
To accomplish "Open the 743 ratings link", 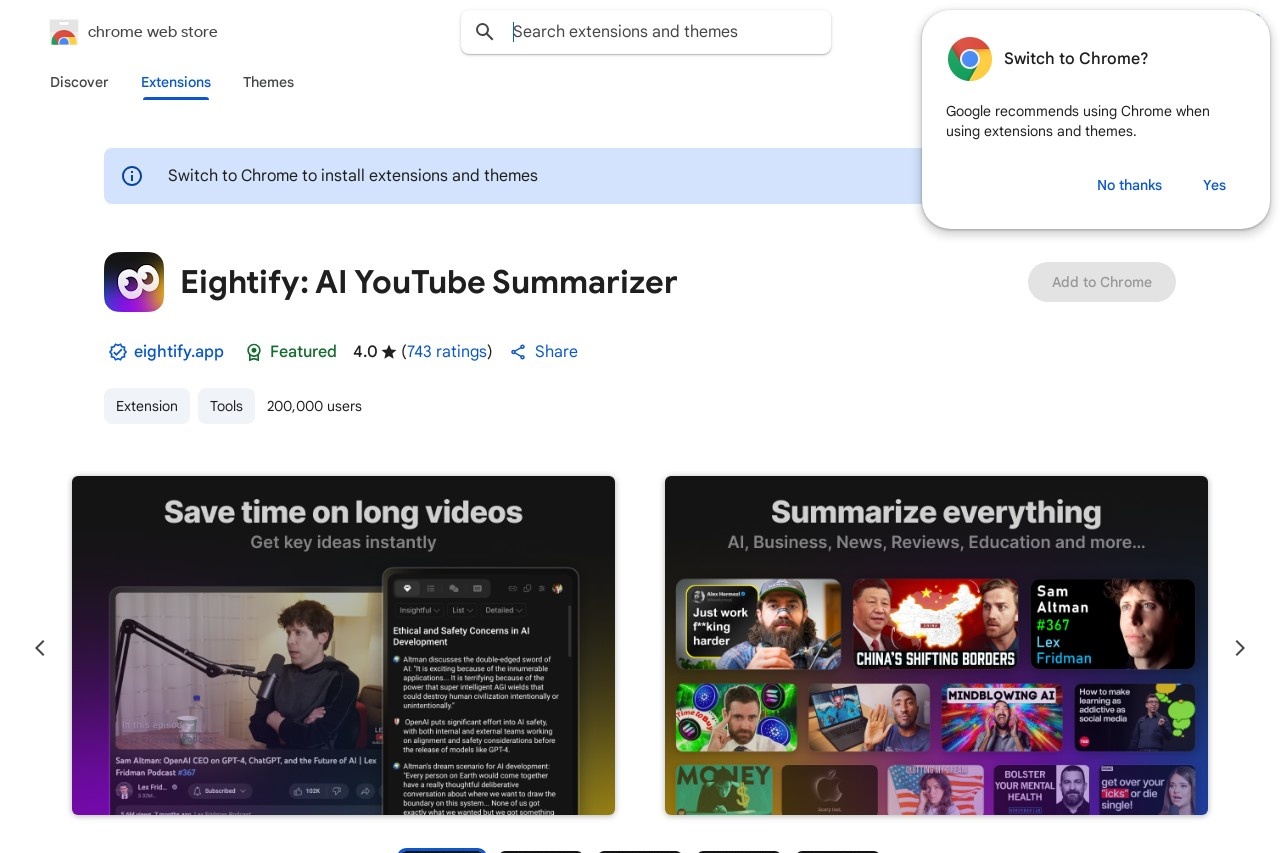I will (447, 352).
